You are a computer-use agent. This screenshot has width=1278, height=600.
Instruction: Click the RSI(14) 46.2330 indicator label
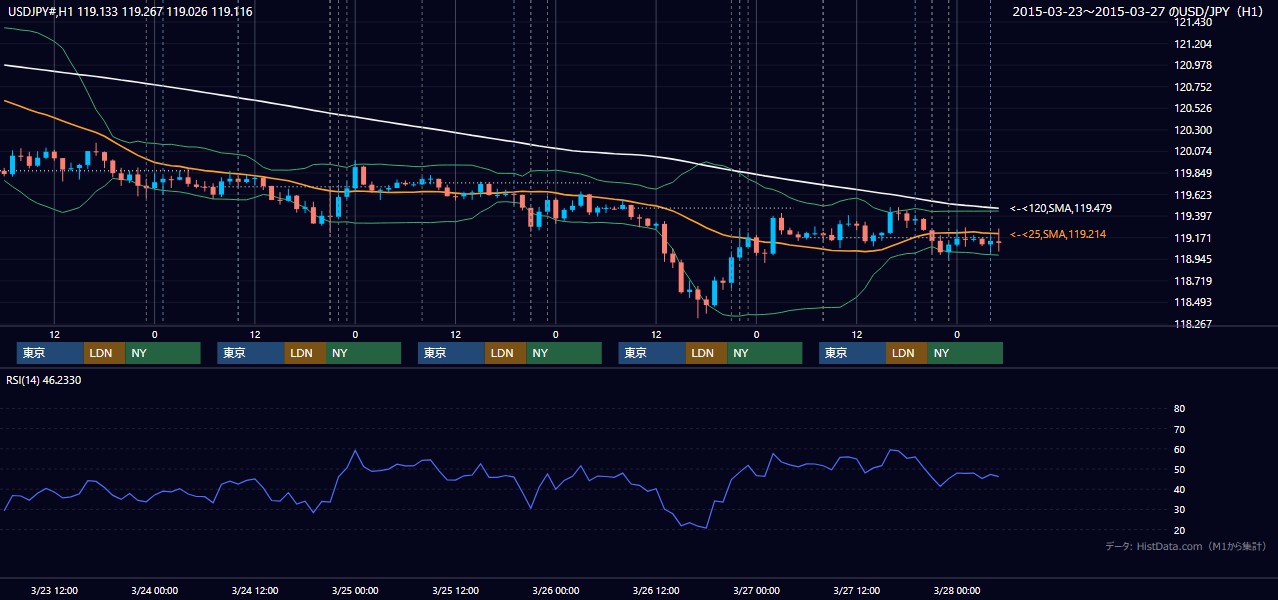tap(44, 380)
